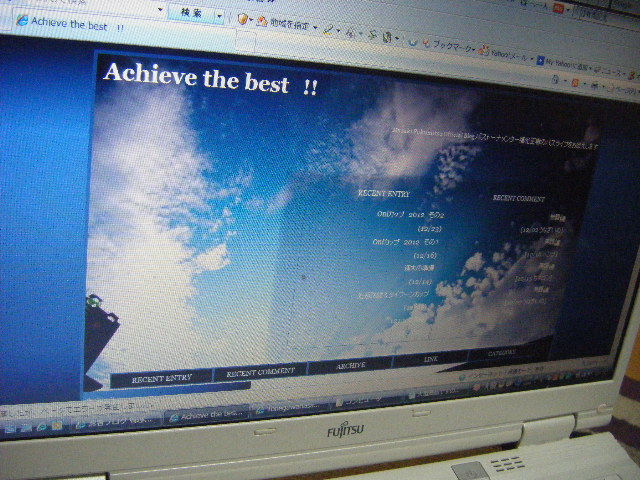Click the 地域を指定 weather toolbar button
Viewport: 640px width, 480px height.
point(284,24)
